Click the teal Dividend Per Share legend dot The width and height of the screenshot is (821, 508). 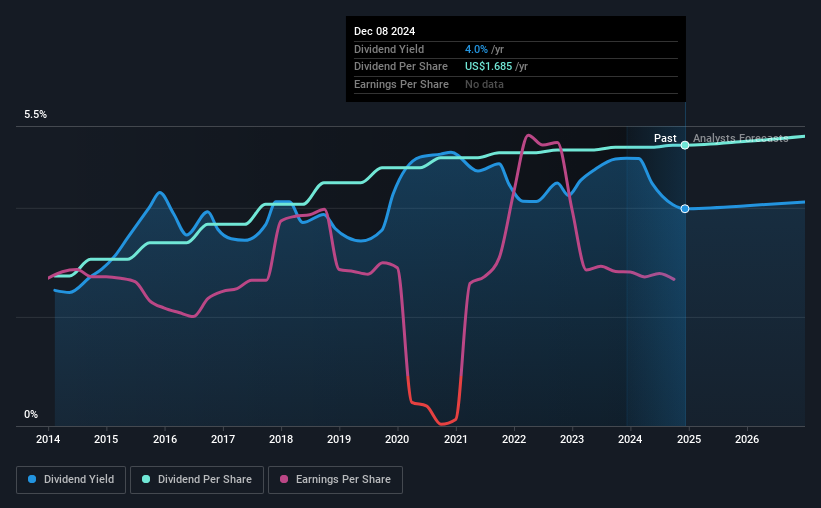(x=146, y=479)
